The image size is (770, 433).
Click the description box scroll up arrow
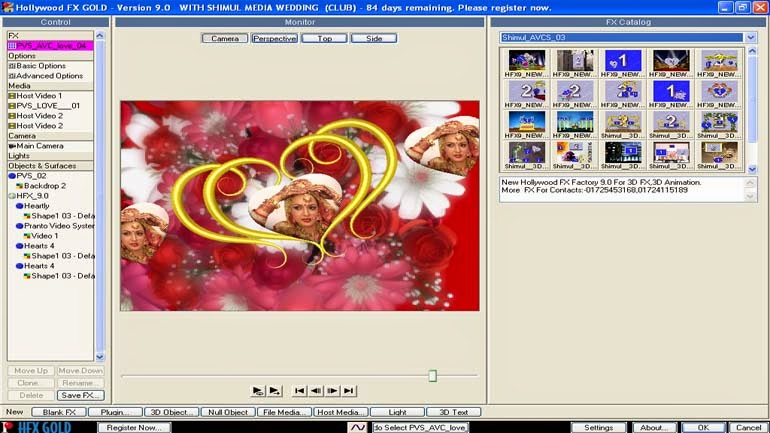[x=750, y=183]
